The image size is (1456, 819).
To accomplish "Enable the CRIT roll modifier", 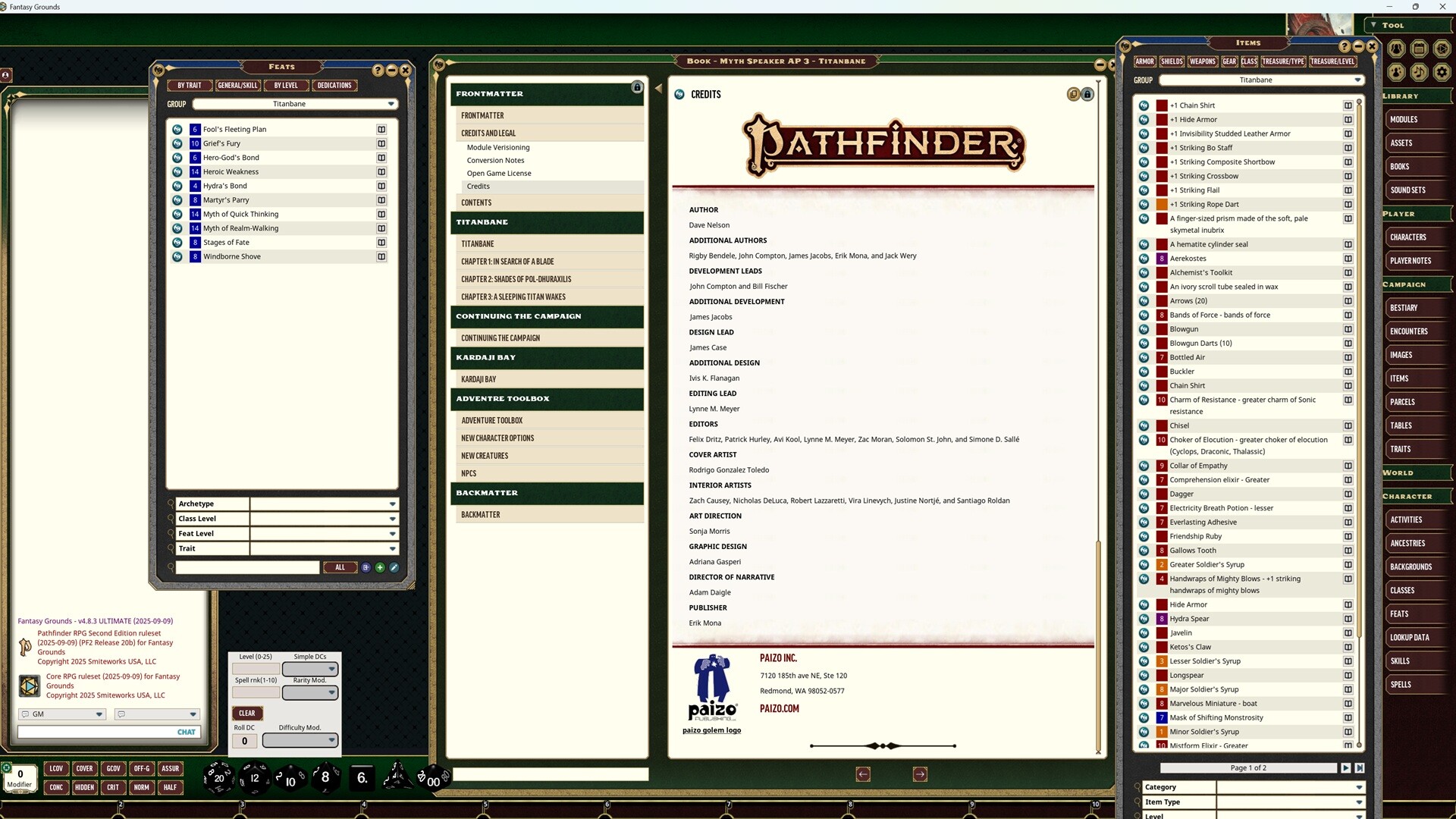I will [x=113, y=787].
